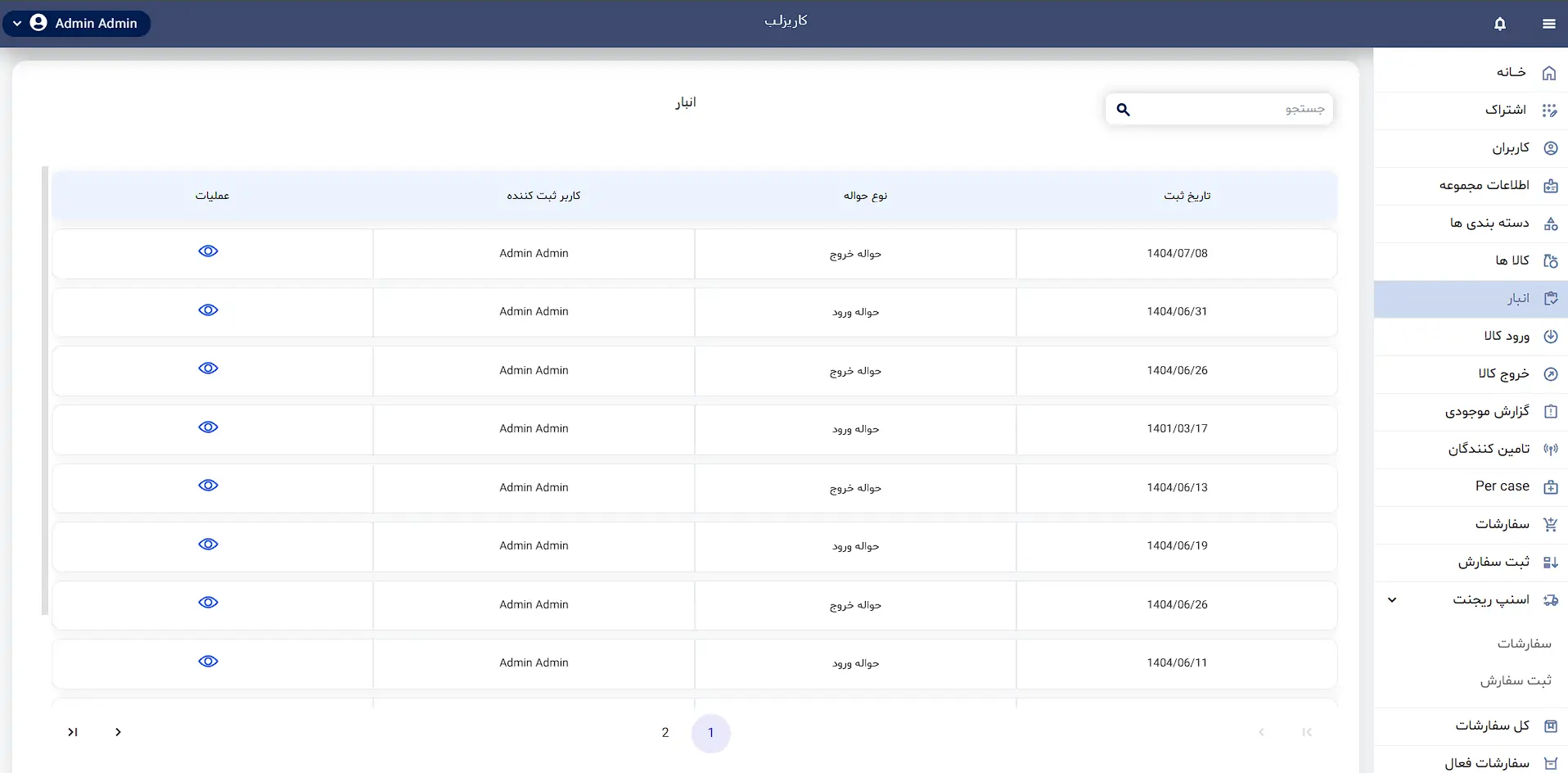The image size is (1568, 773).
Task: Open سفارشات فعال in the sidebar
Action: (x=1471, y=763)
